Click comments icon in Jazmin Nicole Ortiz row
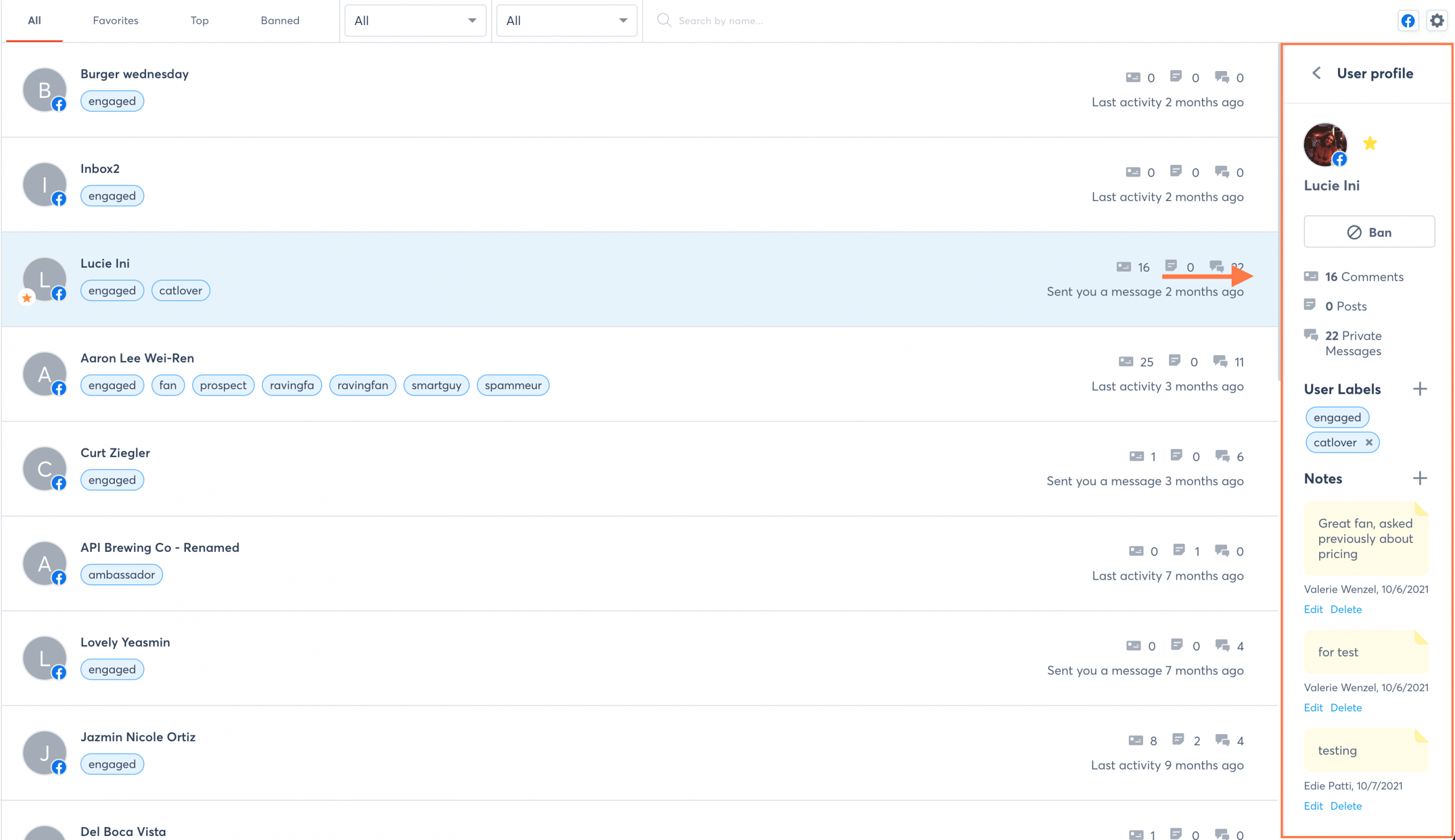1455x840 pixels. 1136,739
